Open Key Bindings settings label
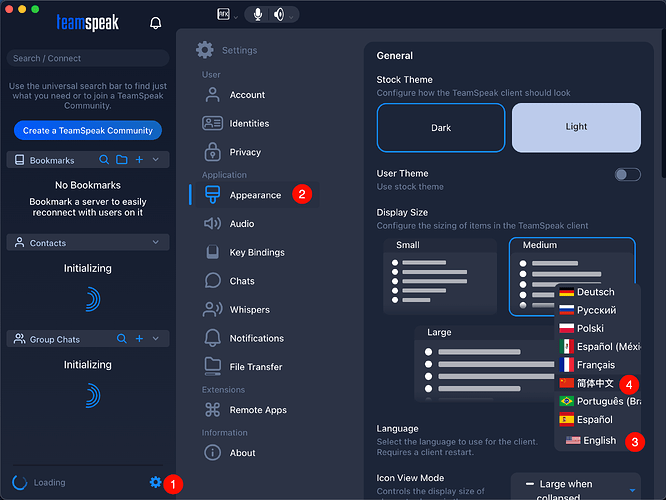Viewport: 666px width, 500px height. pos(257,252)
